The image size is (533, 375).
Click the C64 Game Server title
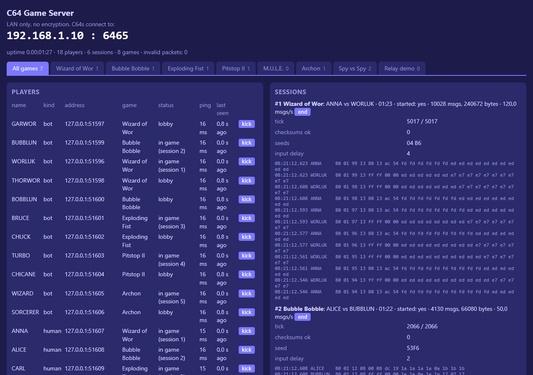point(40,13)
